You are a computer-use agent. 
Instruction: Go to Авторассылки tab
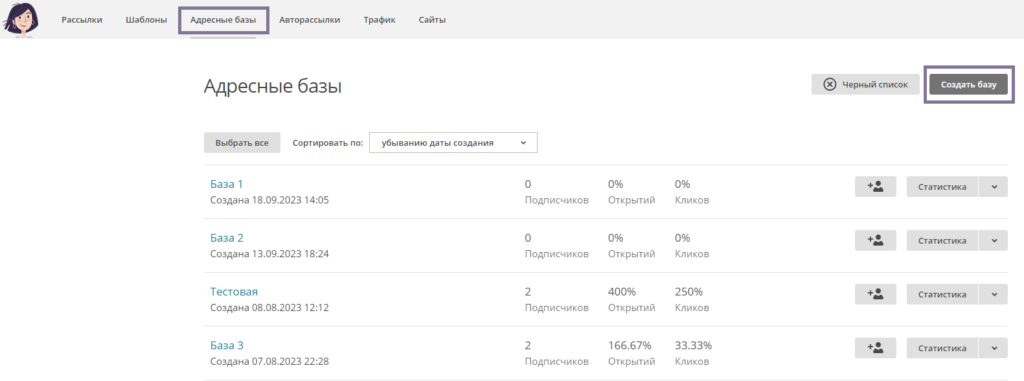(x=310, y=20)
